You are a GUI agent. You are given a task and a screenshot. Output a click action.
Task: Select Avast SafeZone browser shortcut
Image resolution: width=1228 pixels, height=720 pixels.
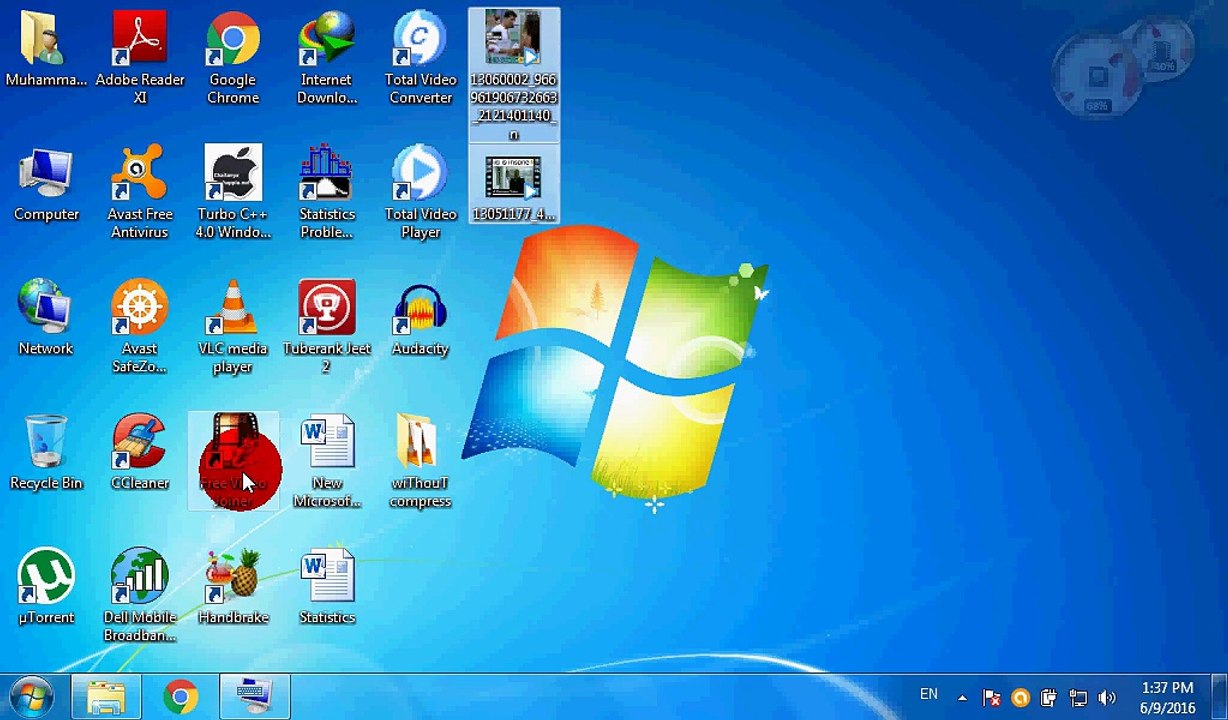pos(140,327)
